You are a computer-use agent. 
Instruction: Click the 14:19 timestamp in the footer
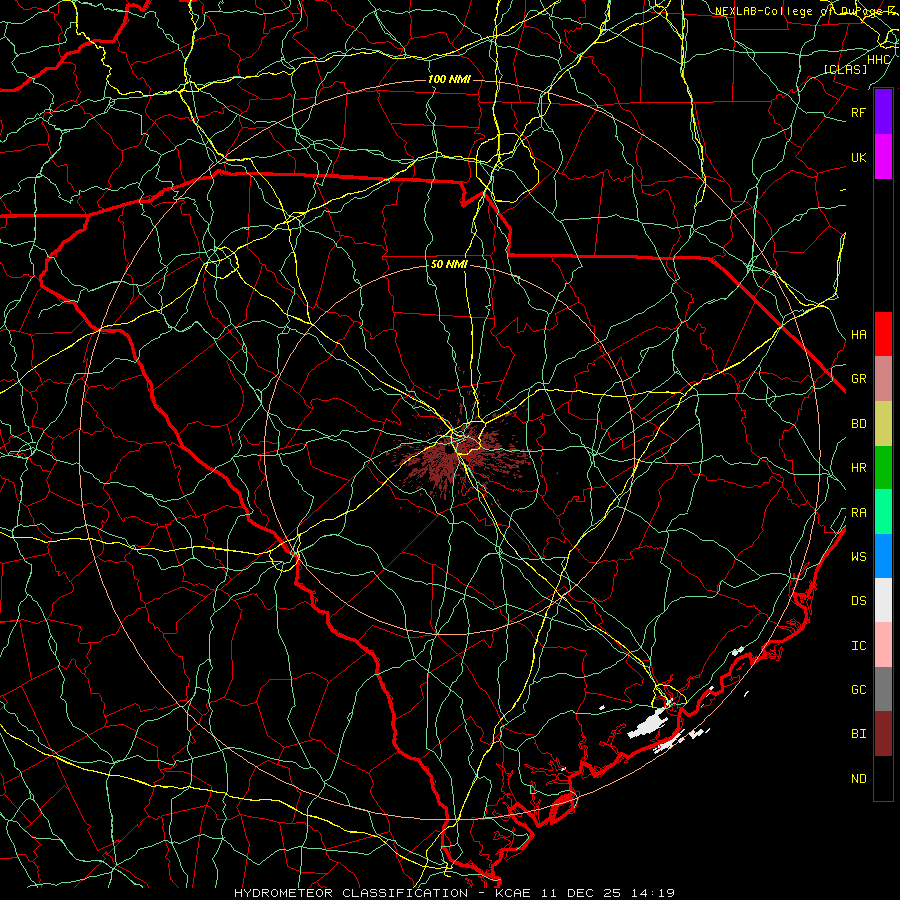654,893
